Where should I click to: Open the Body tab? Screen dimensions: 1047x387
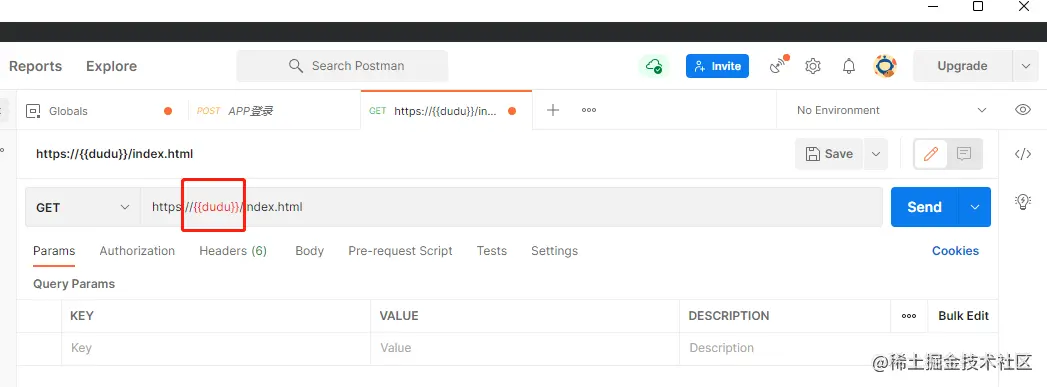[309, 251]
